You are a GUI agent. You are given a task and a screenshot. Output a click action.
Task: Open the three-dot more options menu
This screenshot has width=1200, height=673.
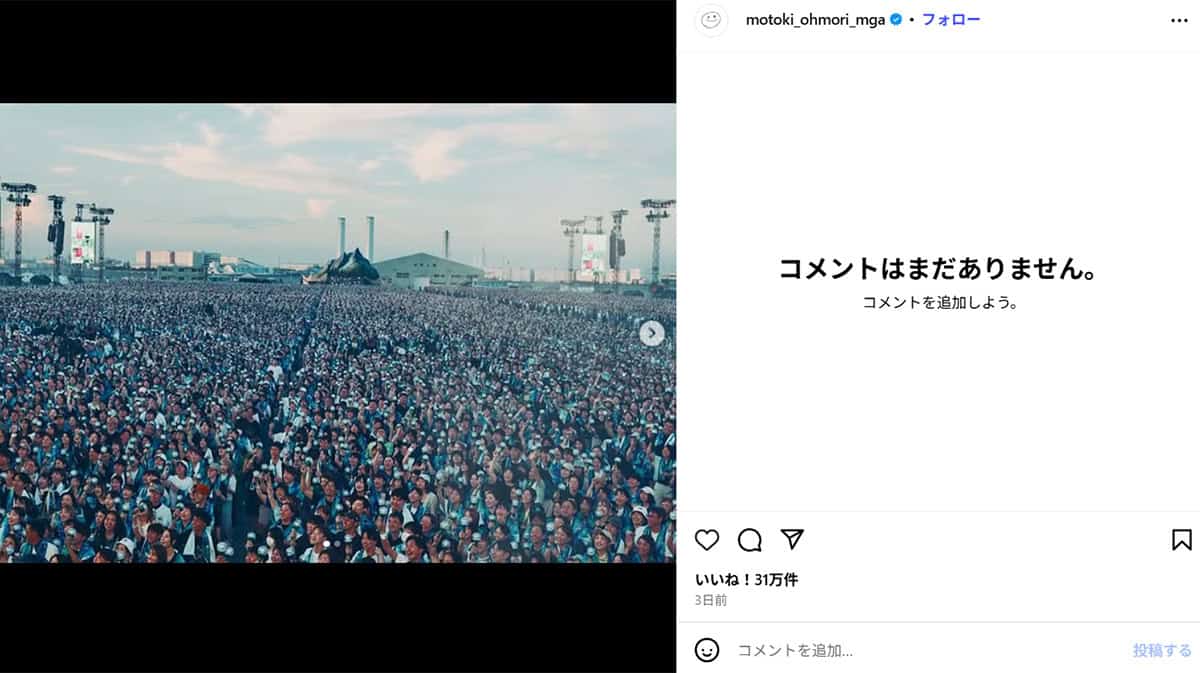click(x=1179, y=20)
